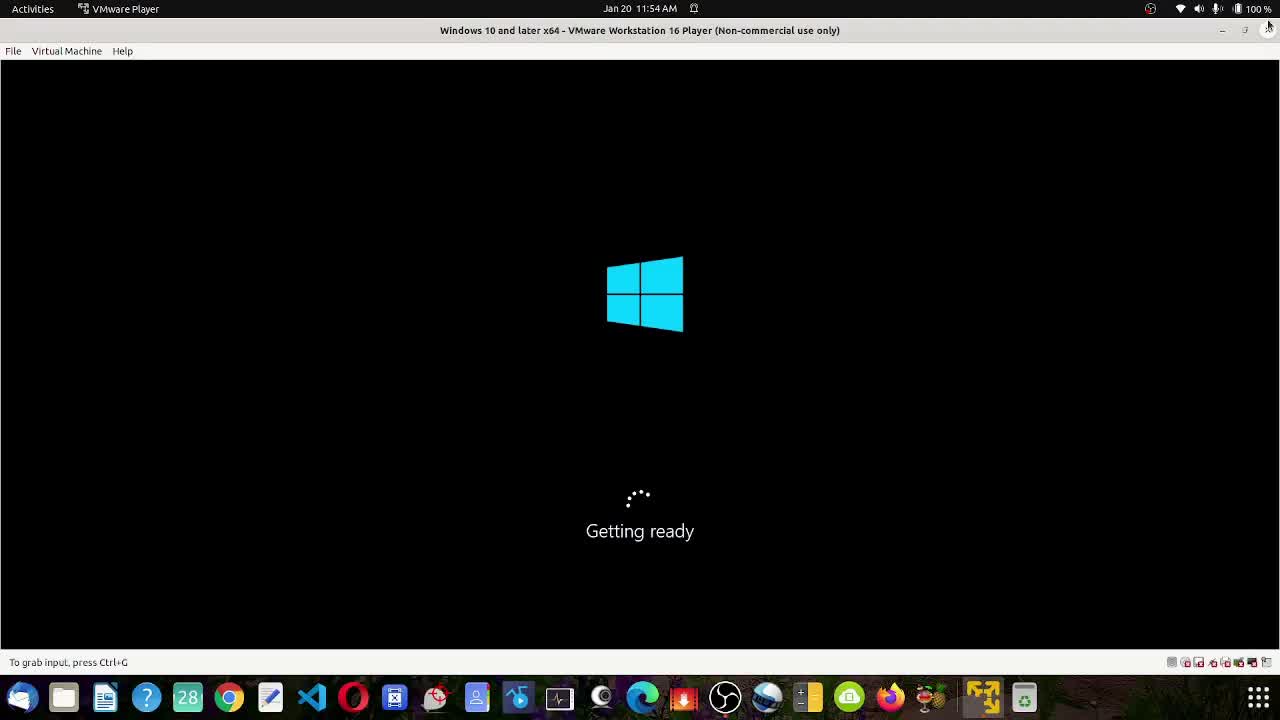1280x720 pixels.
Task: Click the microphone indicator in top bar
Action: click(1217, 9)
